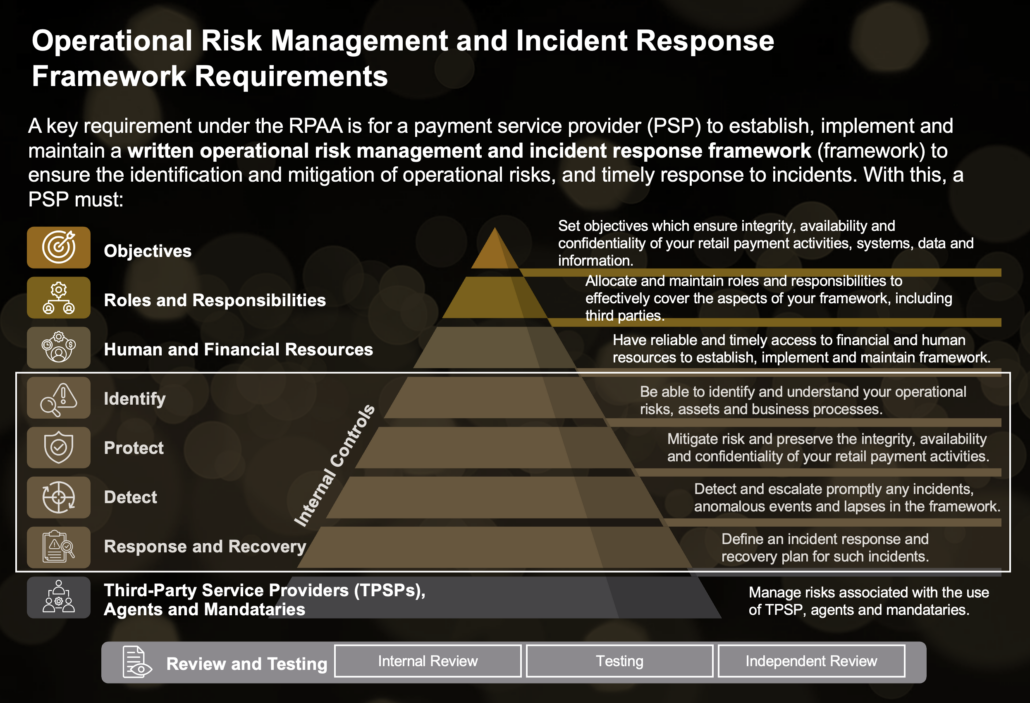This screenshot has width=1030, height=703.
Task: Click the Human and Financial Resources label
Action: [x=238, y=350]
